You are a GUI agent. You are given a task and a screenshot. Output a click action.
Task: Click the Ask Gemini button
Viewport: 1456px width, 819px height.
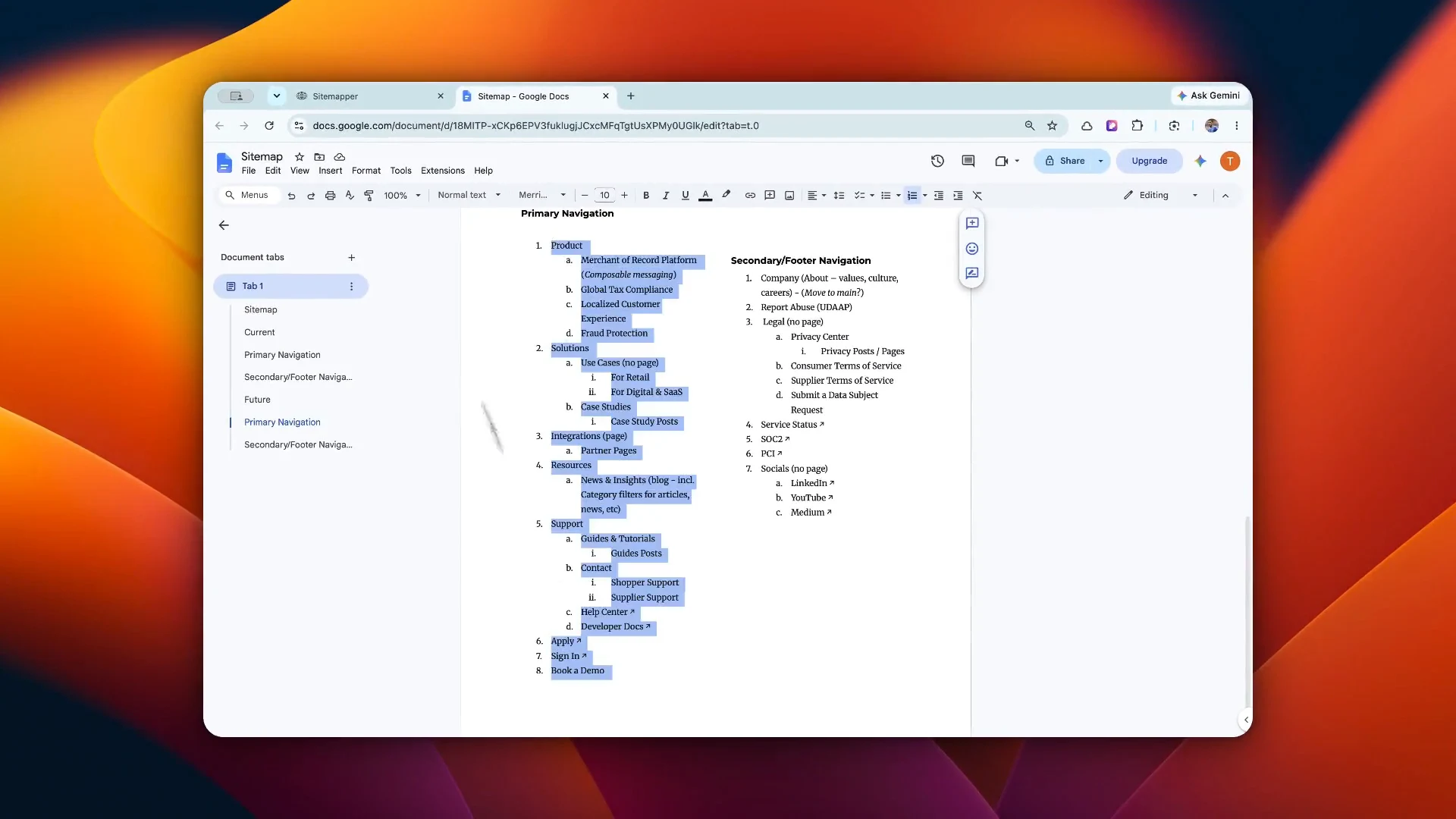[1209, 96]
